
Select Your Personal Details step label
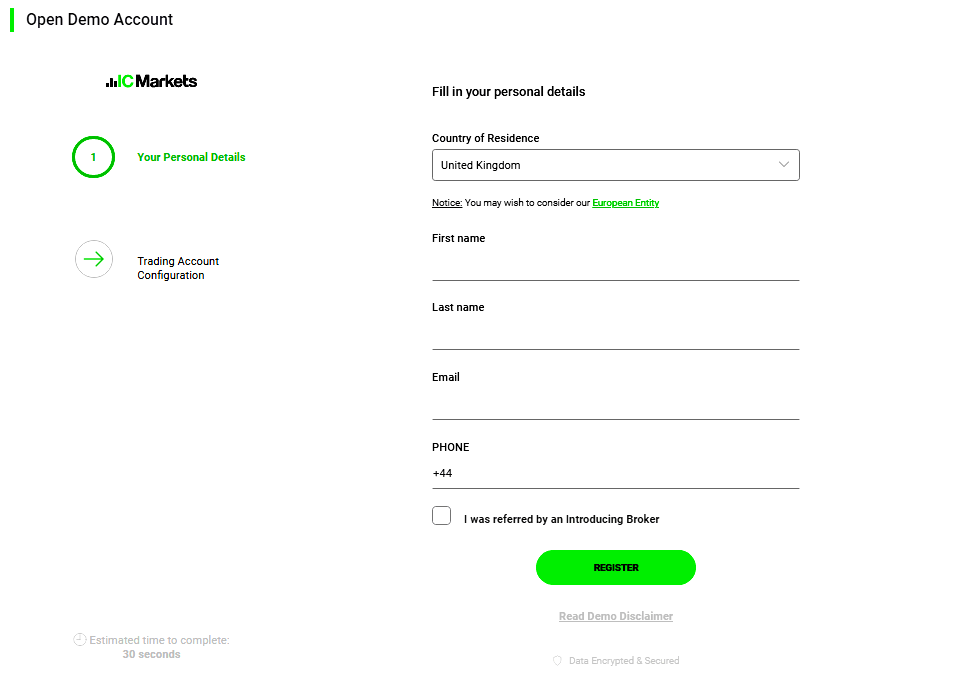[191, 157]
